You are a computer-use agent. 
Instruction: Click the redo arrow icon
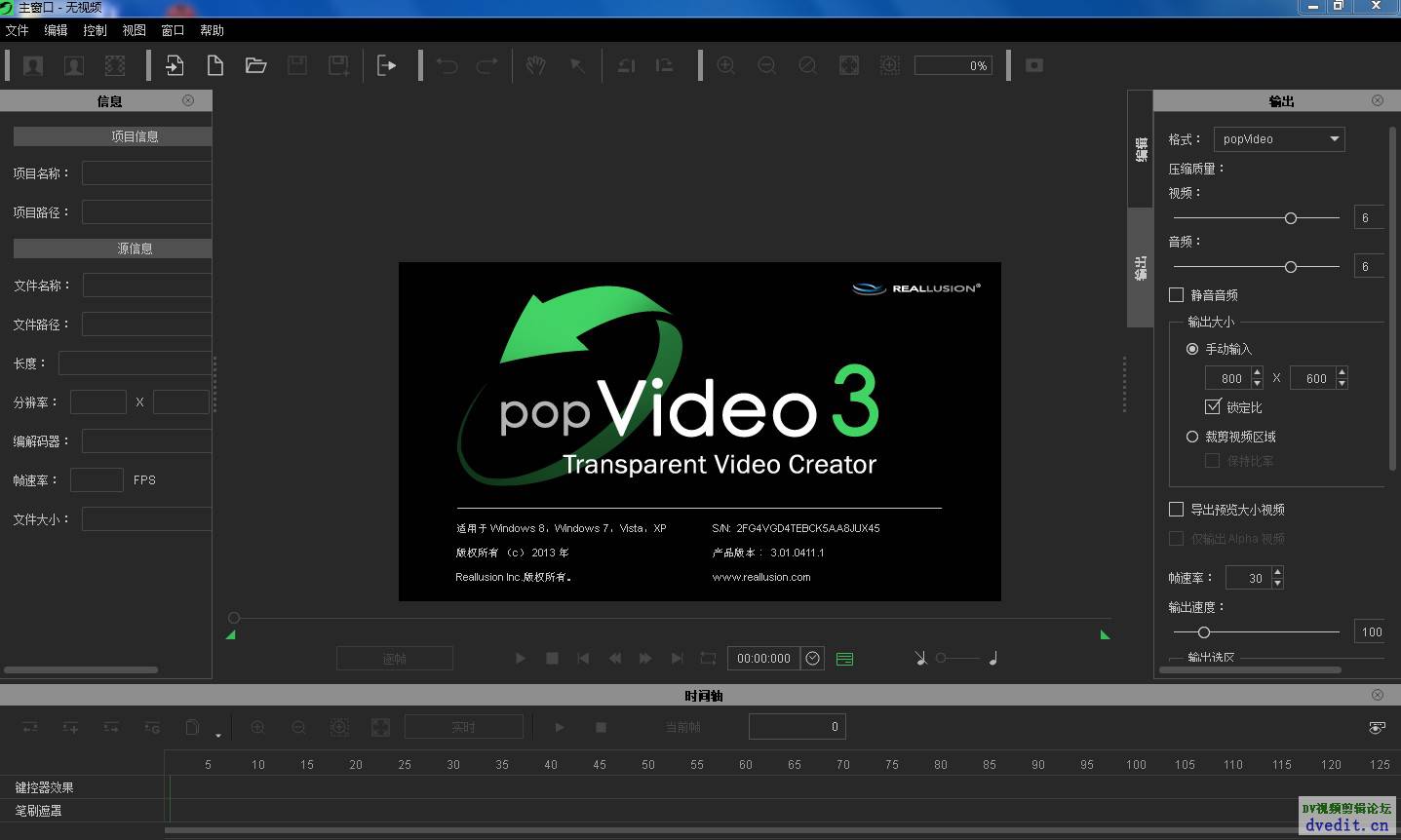click(487, 65)
